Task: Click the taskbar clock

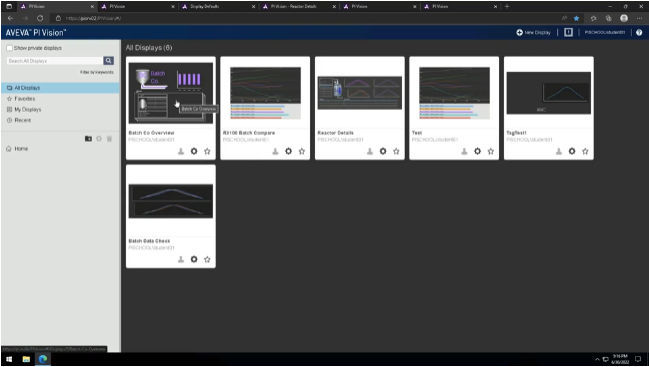Action: (x=620, y=359)
